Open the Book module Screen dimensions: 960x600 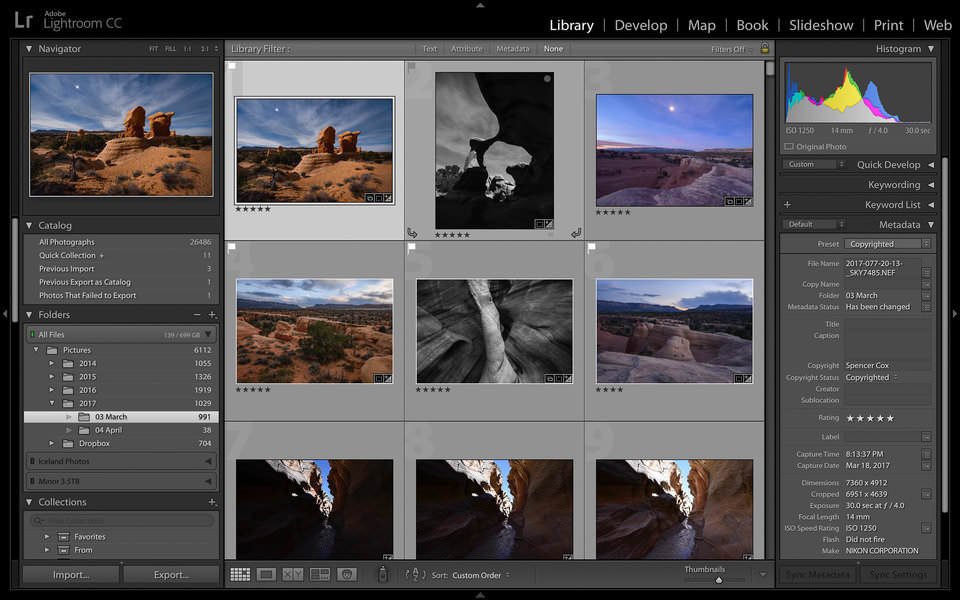pyautogui.click(x=752, y=25)
